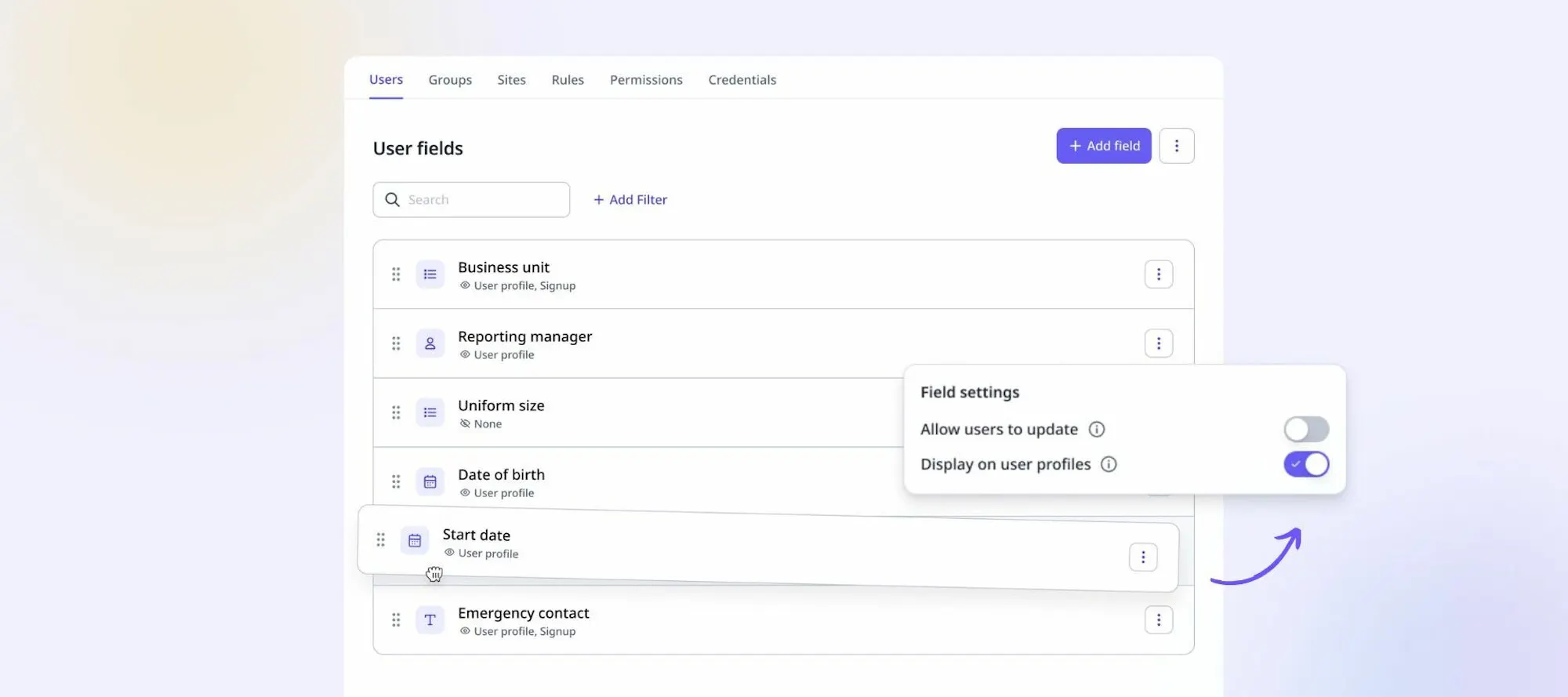Click info icon beside Allow users to update
The image size is (1568, 697).
[1097, 429]
